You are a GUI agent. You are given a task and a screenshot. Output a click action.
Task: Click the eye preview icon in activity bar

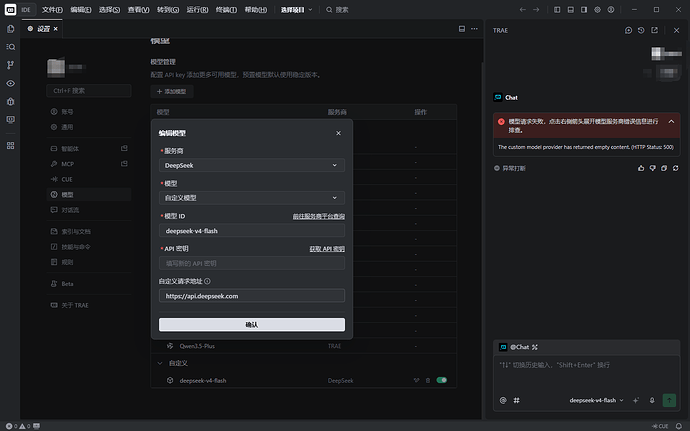click(11, 83)
